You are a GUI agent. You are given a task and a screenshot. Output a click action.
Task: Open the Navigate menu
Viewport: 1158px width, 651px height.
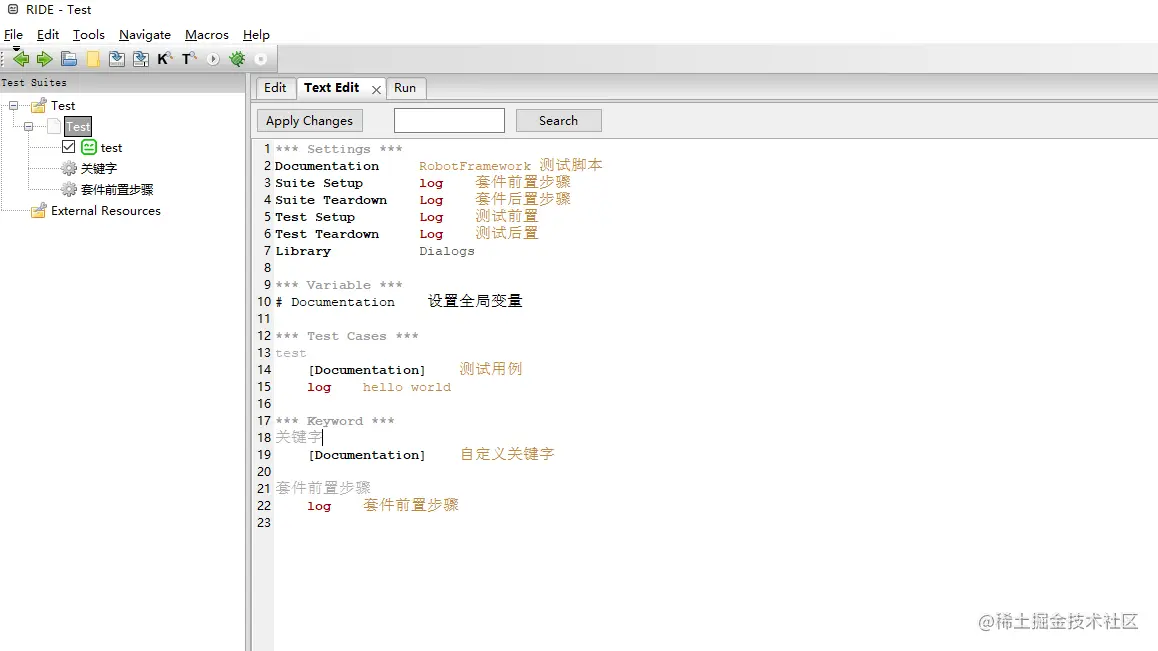[x=145, y=35]
